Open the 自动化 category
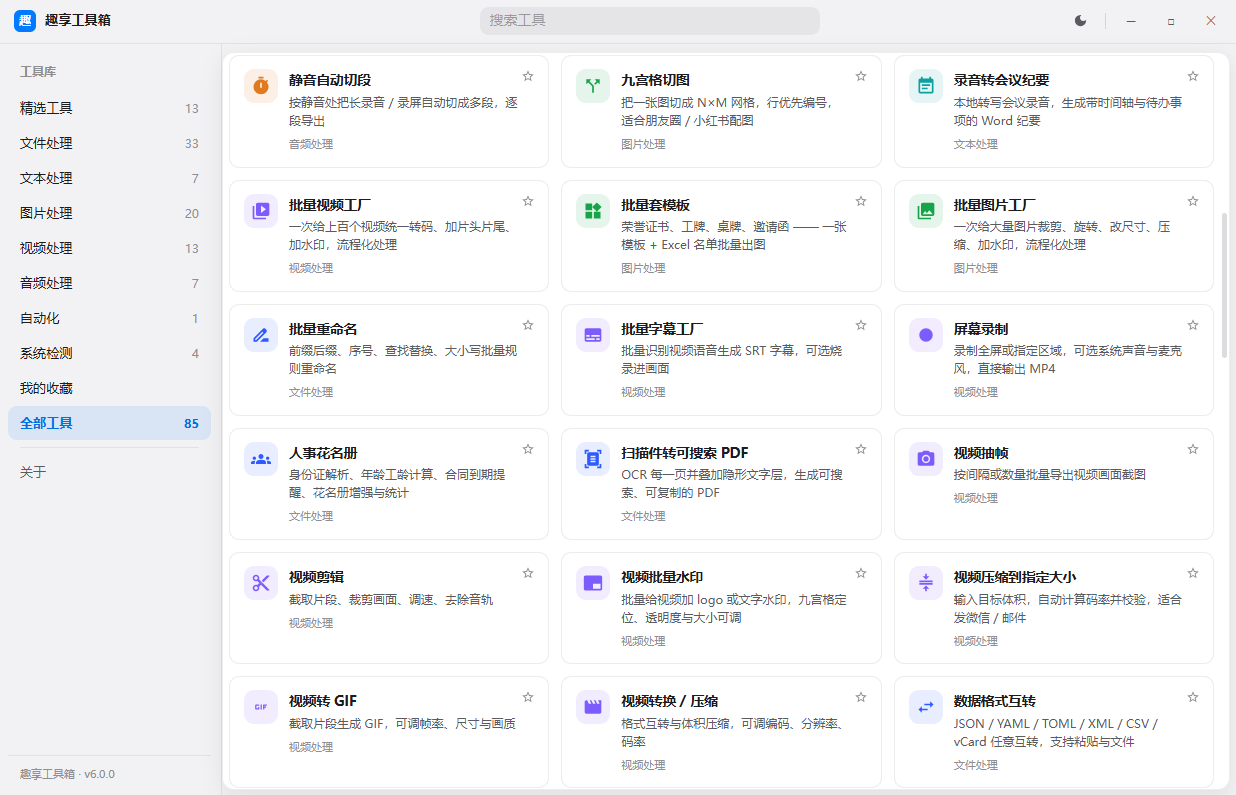 coord(110,318)
